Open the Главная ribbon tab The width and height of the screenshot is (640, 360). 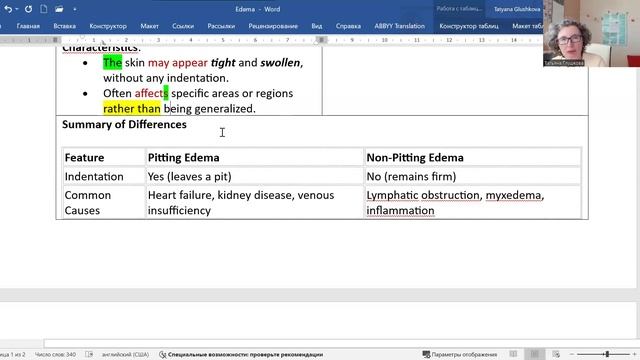(x=28, y=26)
